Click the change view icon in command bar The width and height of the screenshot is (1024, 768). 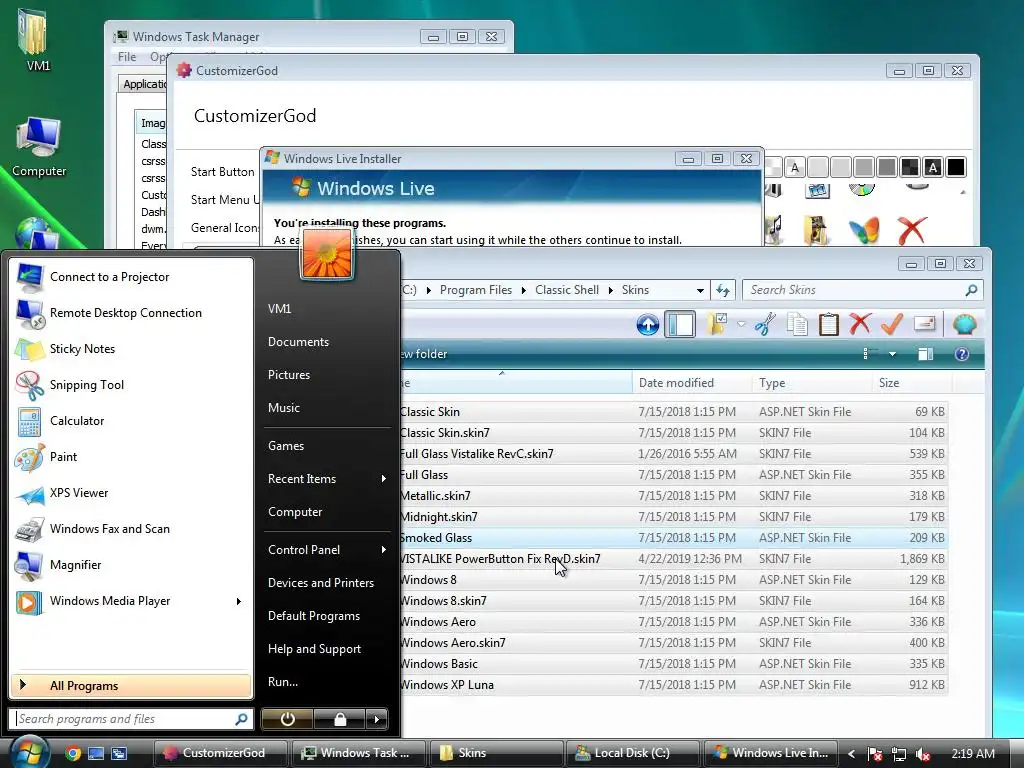[869, 355]
